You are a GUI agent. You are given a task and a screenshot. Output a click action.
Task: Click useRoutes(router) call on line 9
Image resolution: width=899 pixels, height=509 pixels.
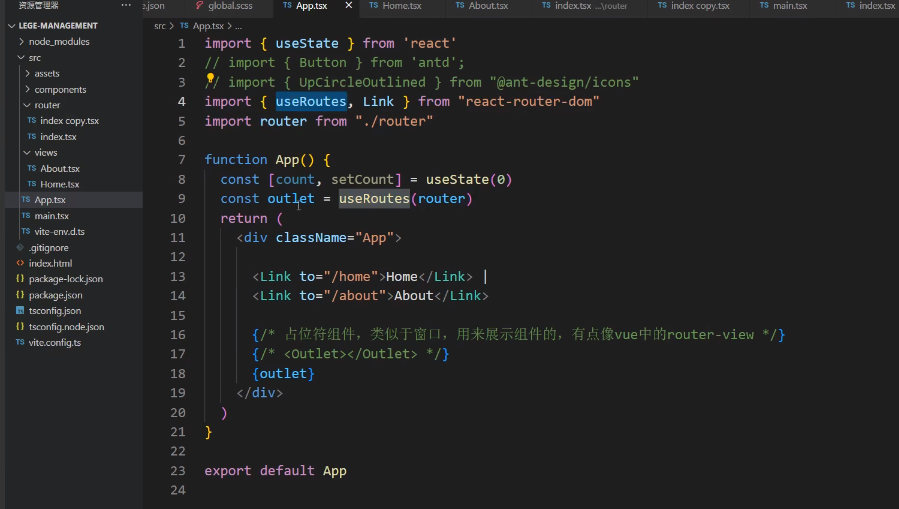pos(405,199)
